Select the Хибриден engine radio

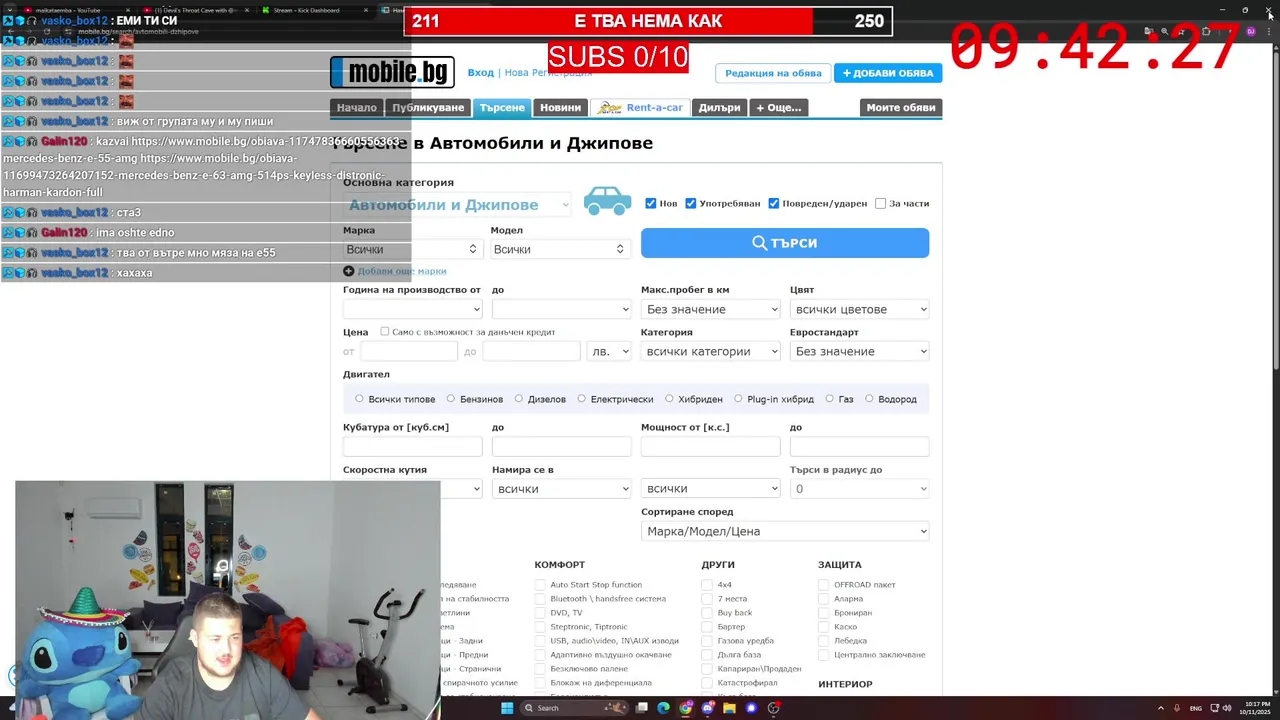[x=669, y=399]
